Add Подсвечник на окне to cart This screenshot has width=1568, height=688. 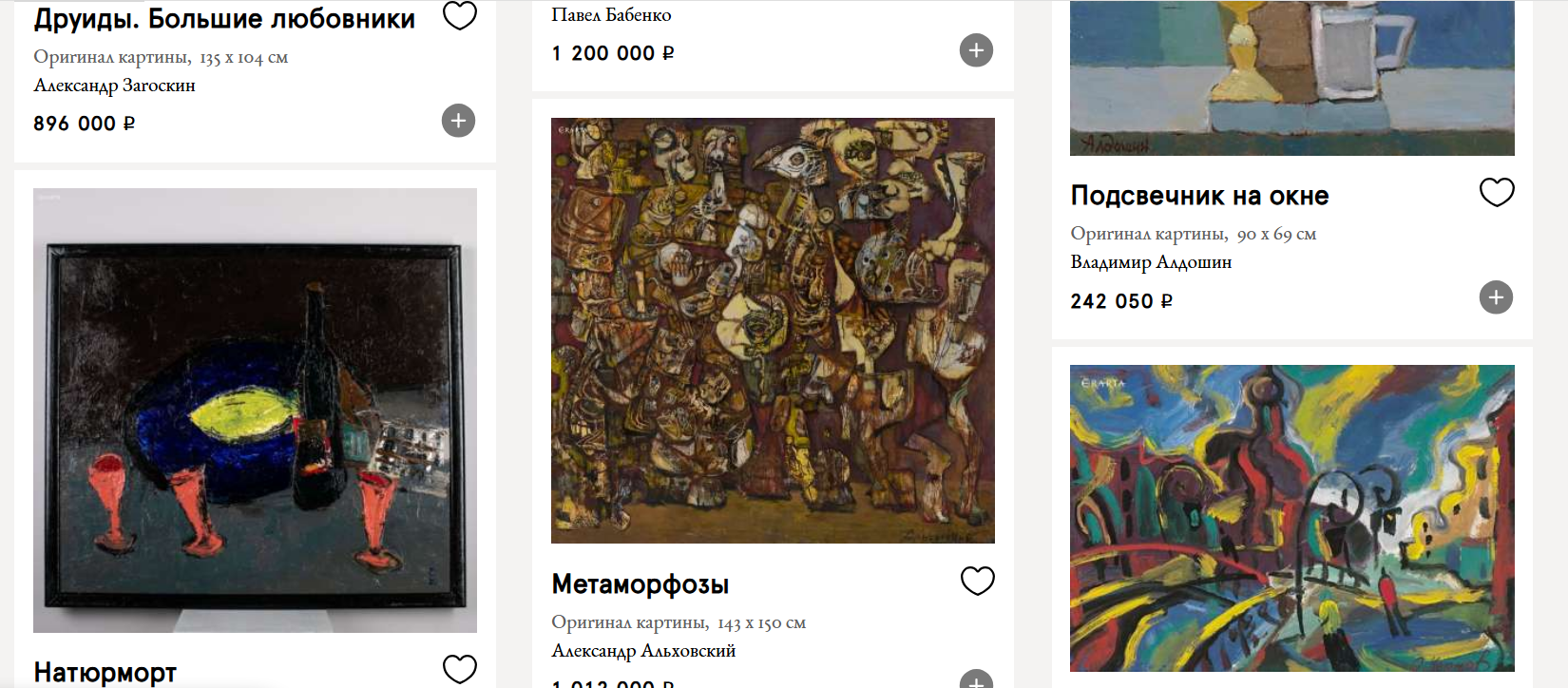[1496, 297]
